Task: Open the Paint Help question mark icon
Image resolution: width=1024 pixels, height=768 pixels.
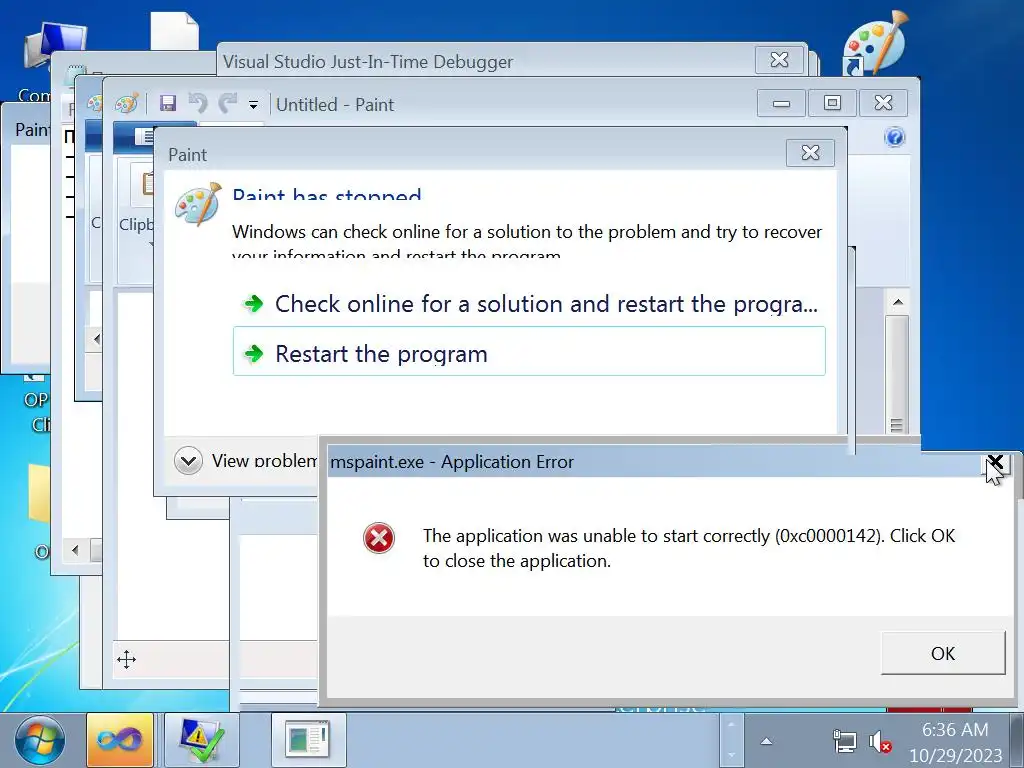Action: (x=895, y=137)
